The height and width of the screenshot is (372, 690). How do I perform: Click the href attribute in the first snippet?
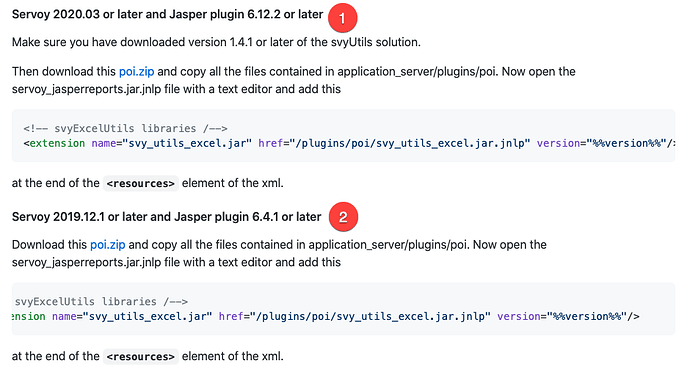point(270,143)
